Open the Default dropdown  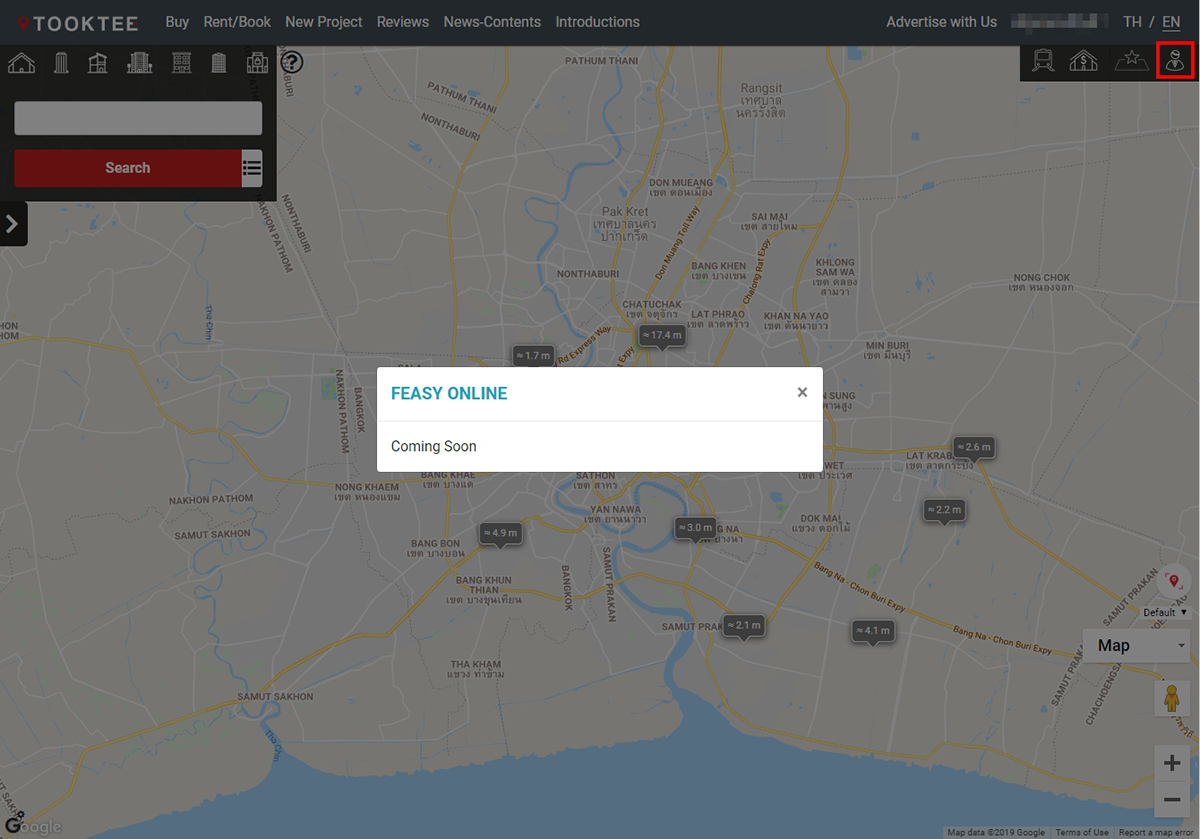point(1165,612)
